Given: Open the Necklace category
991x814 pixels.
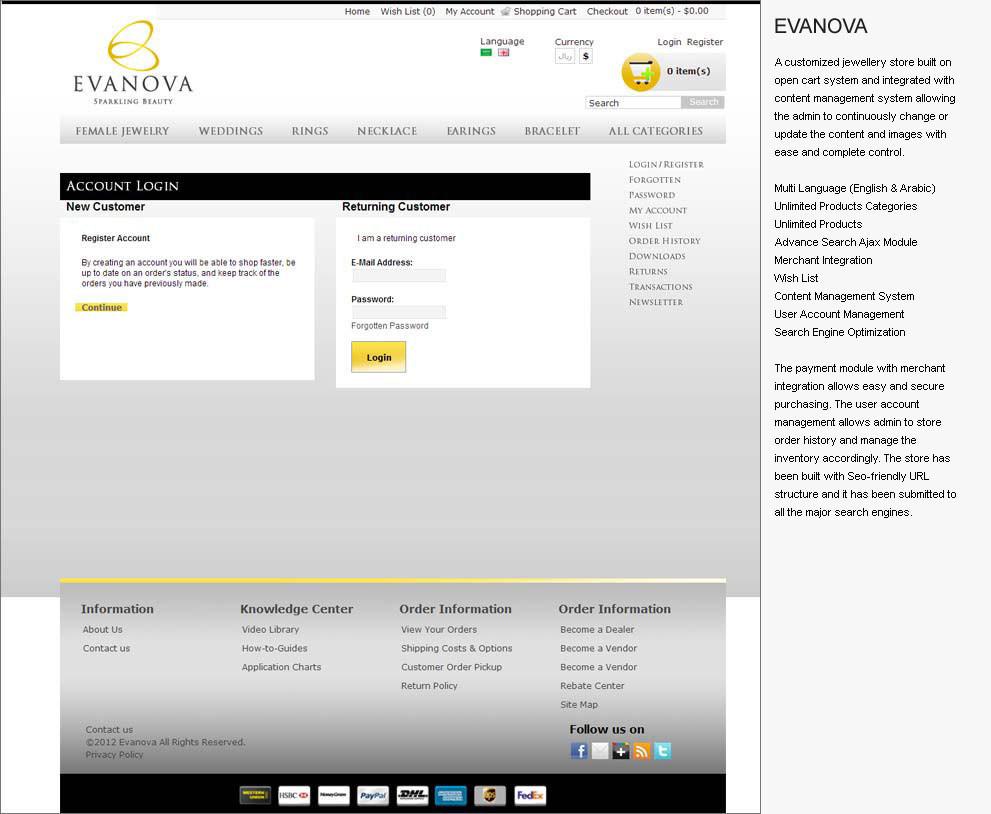Looking at the screenshot, I should click(387, 131).
